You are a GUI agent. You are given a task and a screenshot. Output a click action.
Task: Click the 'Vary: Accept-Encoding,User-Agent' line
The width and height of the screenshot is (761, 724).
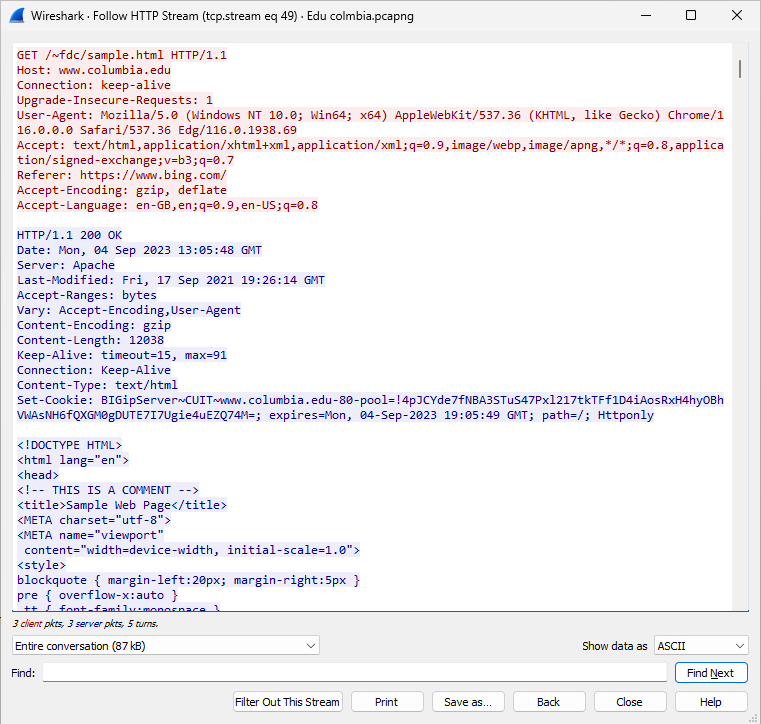click(129, 311)
